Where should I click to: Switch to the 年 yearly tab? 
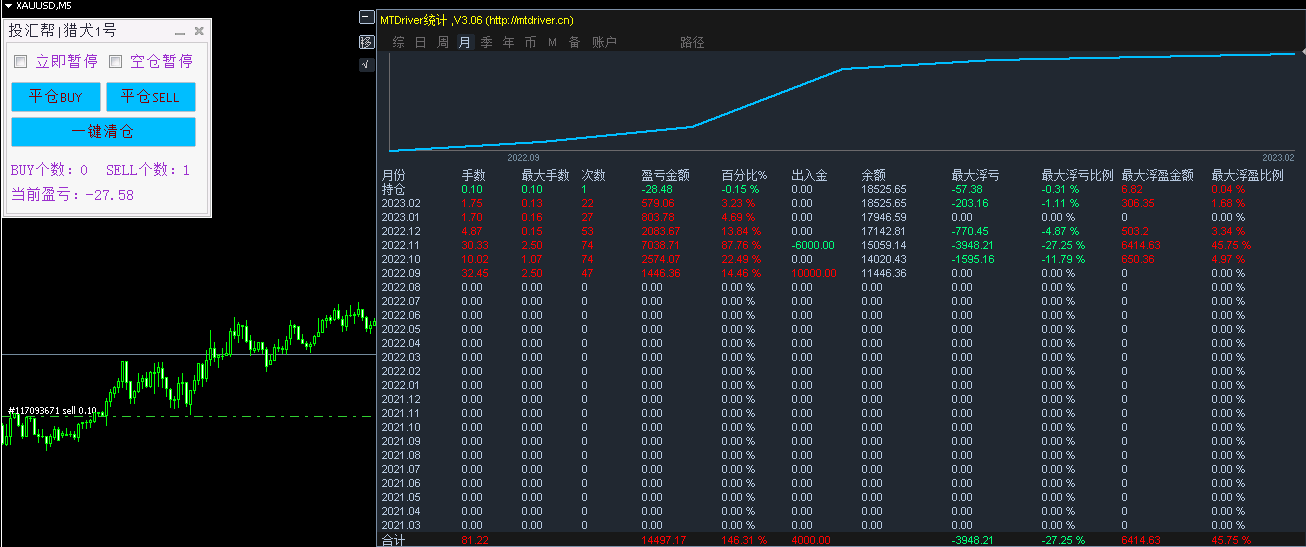tap(509, 42)
